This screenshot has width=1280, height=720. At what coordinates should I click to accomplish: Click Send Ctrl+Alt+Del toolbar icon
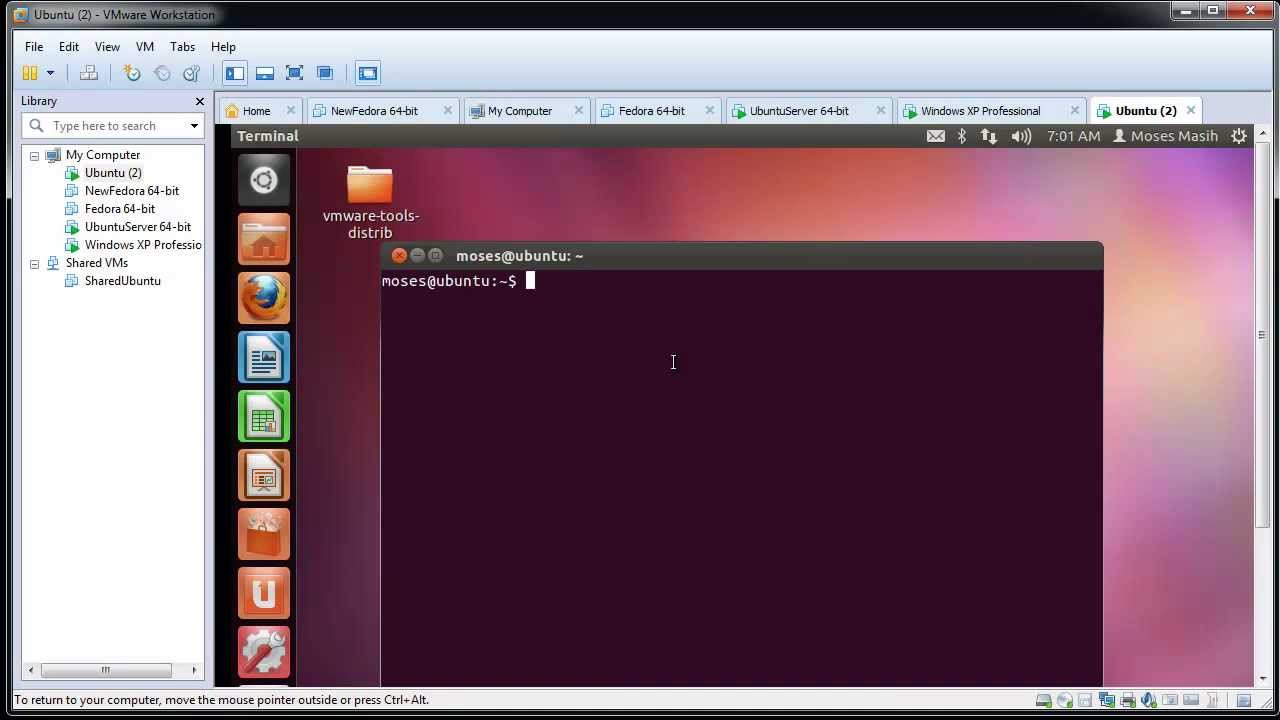(x=89, y=73)
